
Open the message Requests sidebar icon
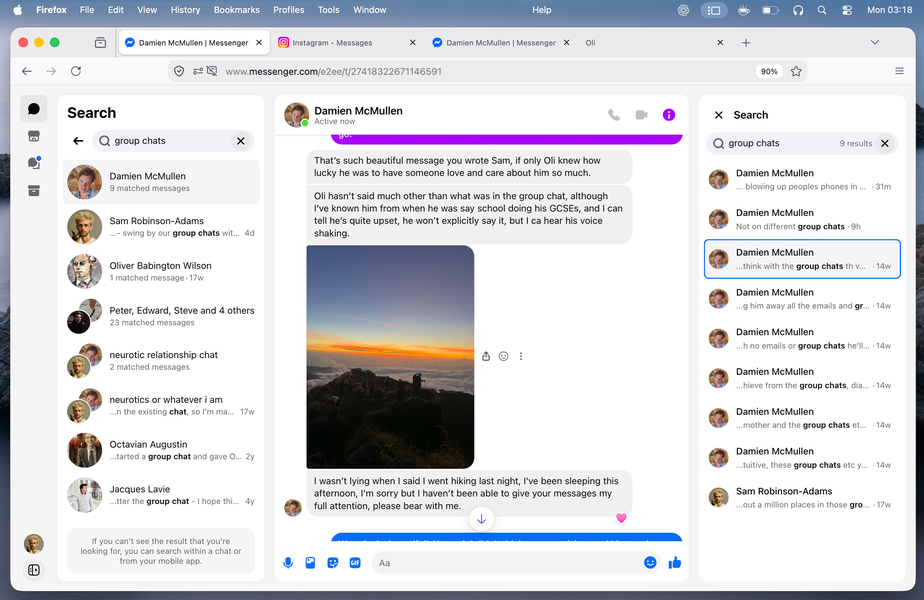34,163
